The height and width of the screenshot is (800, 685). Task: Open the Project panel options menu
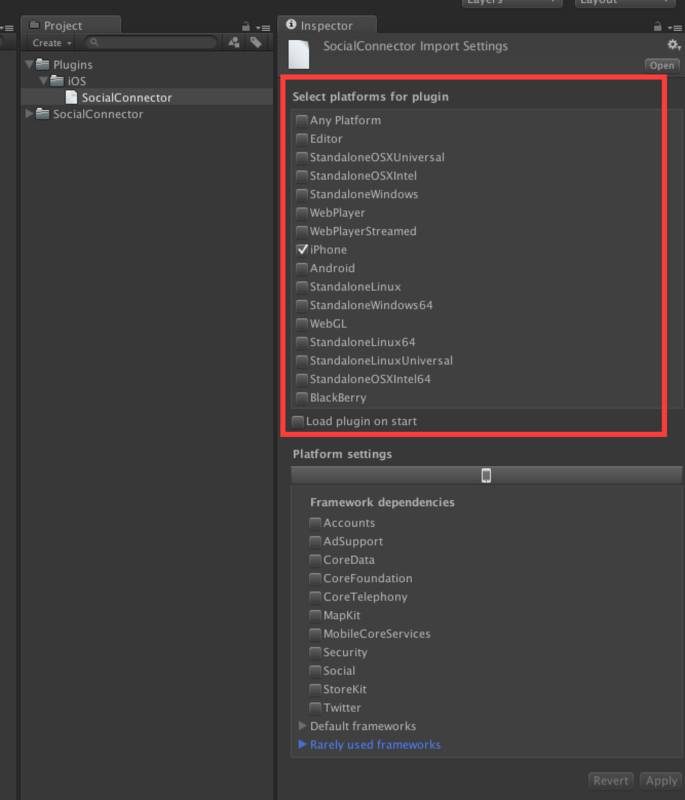263,28
